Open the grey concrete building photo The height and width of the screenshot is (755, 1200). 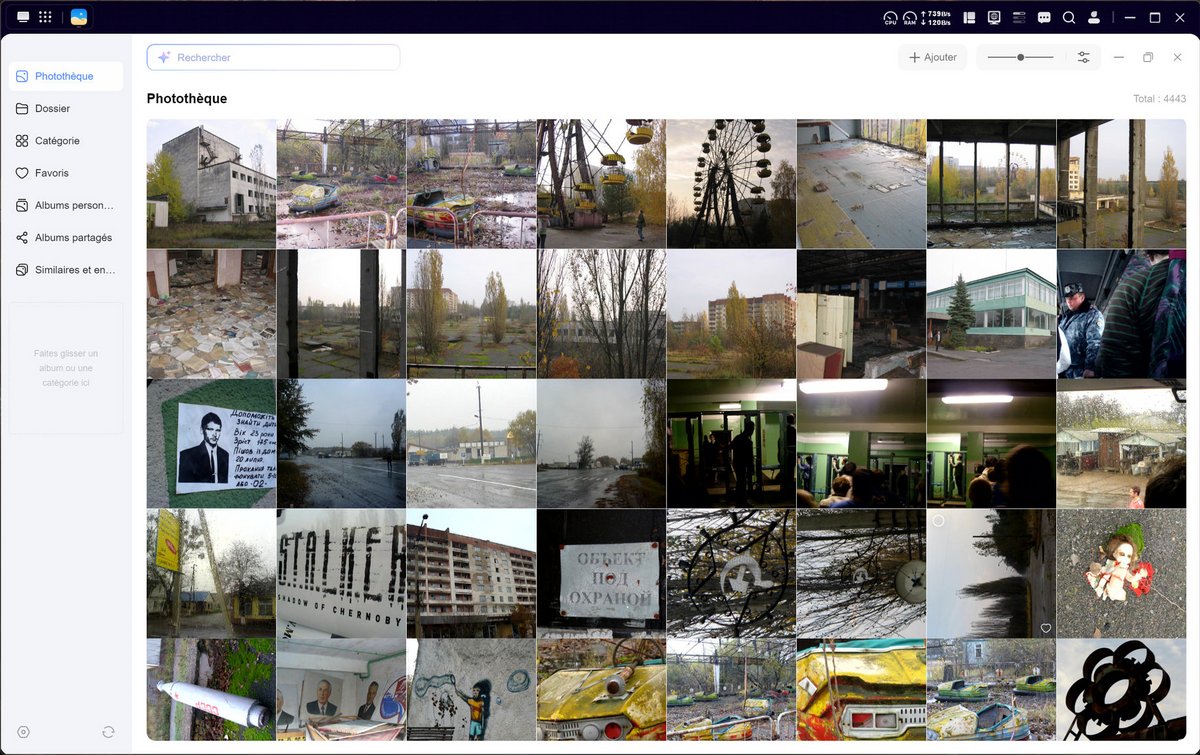click(211, 184)
